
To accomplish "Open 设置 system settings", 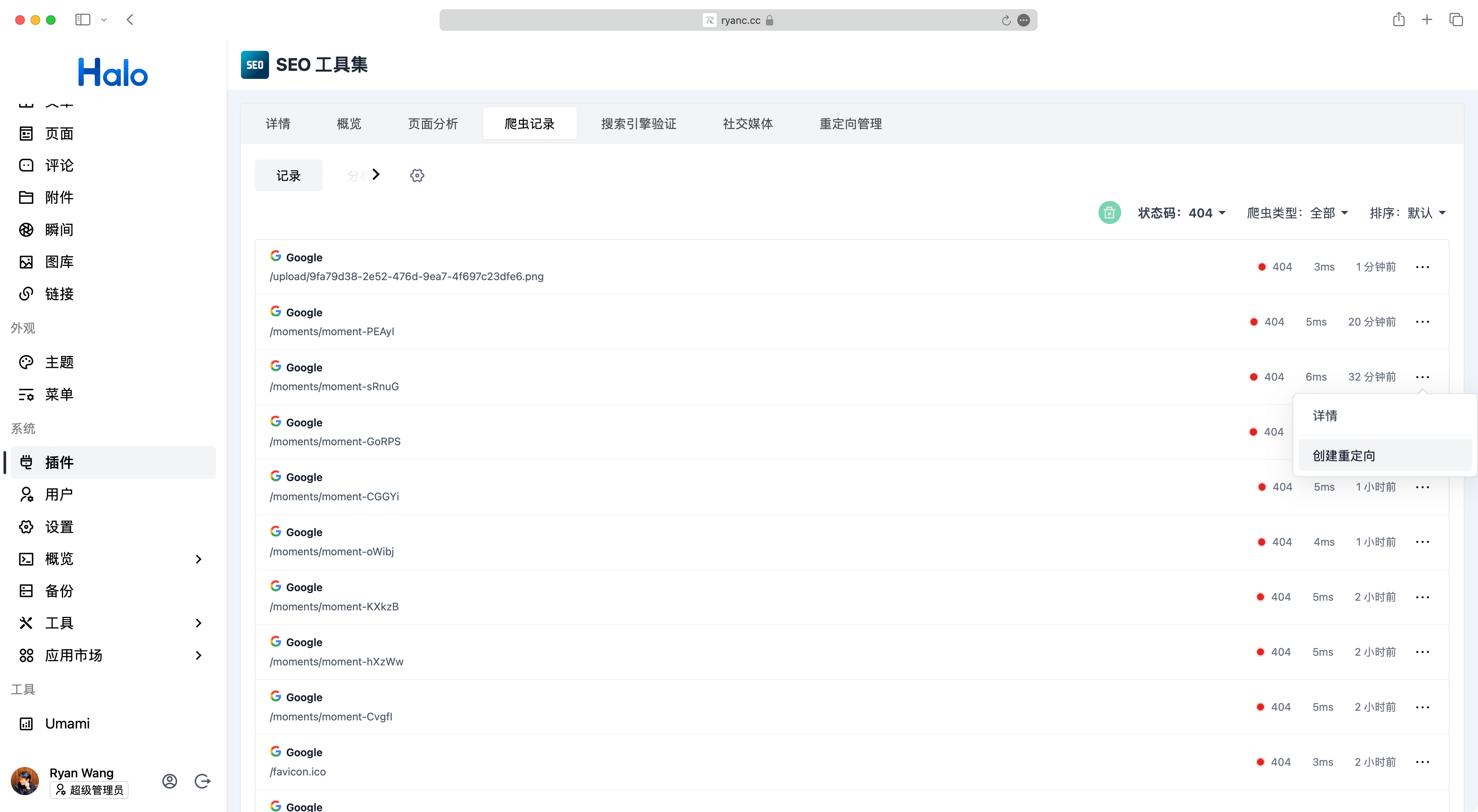I will pyautogui.click(x=112, y=527).
